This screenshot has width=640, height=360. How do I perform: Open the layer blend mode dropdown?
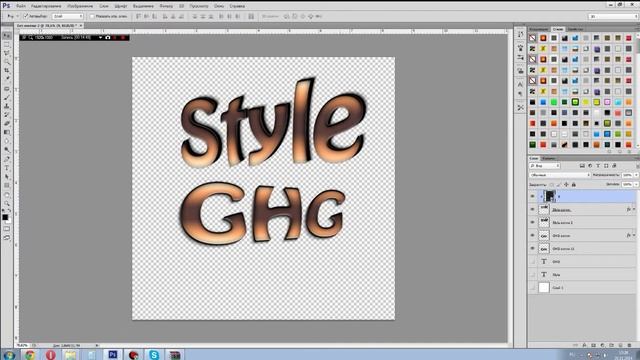coord(560,175)
